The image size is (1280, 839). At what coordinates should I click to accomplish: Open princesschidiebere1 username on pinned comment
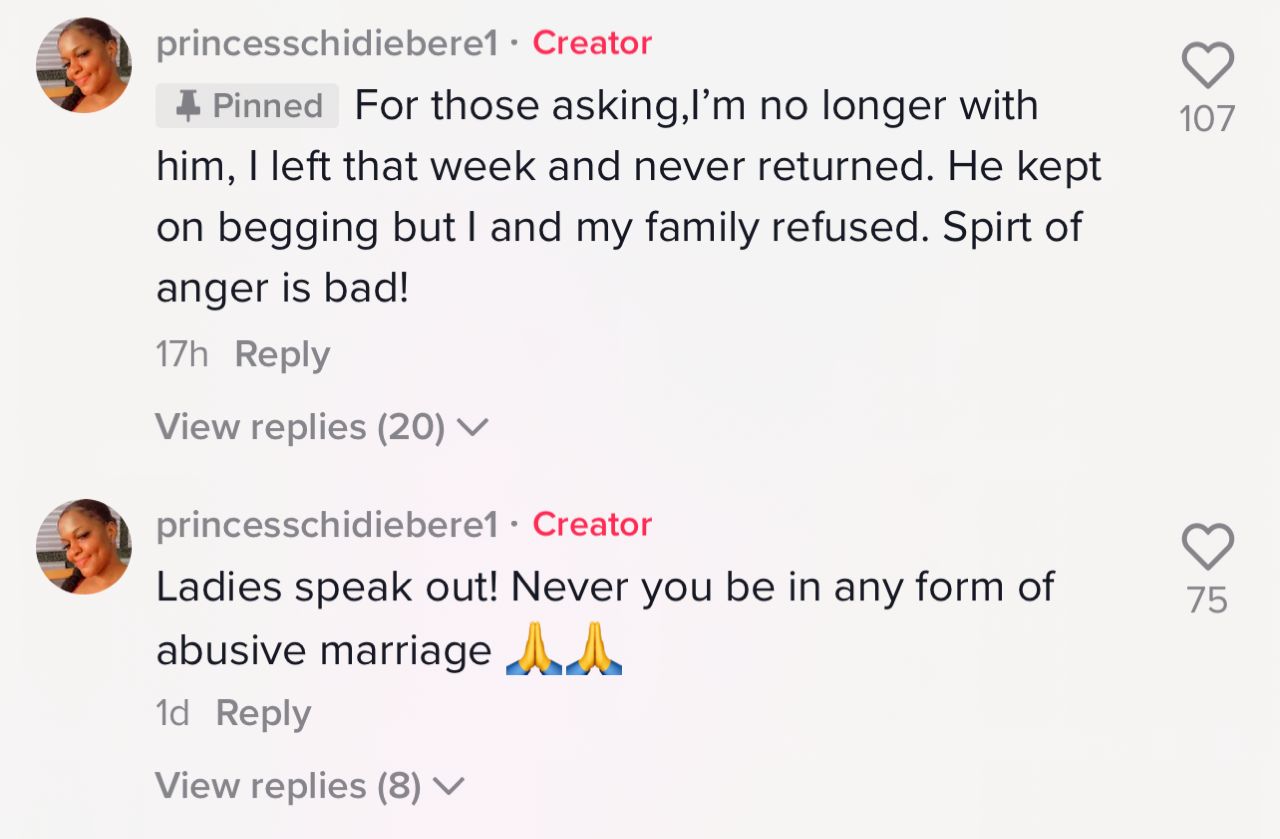[327, 43]
